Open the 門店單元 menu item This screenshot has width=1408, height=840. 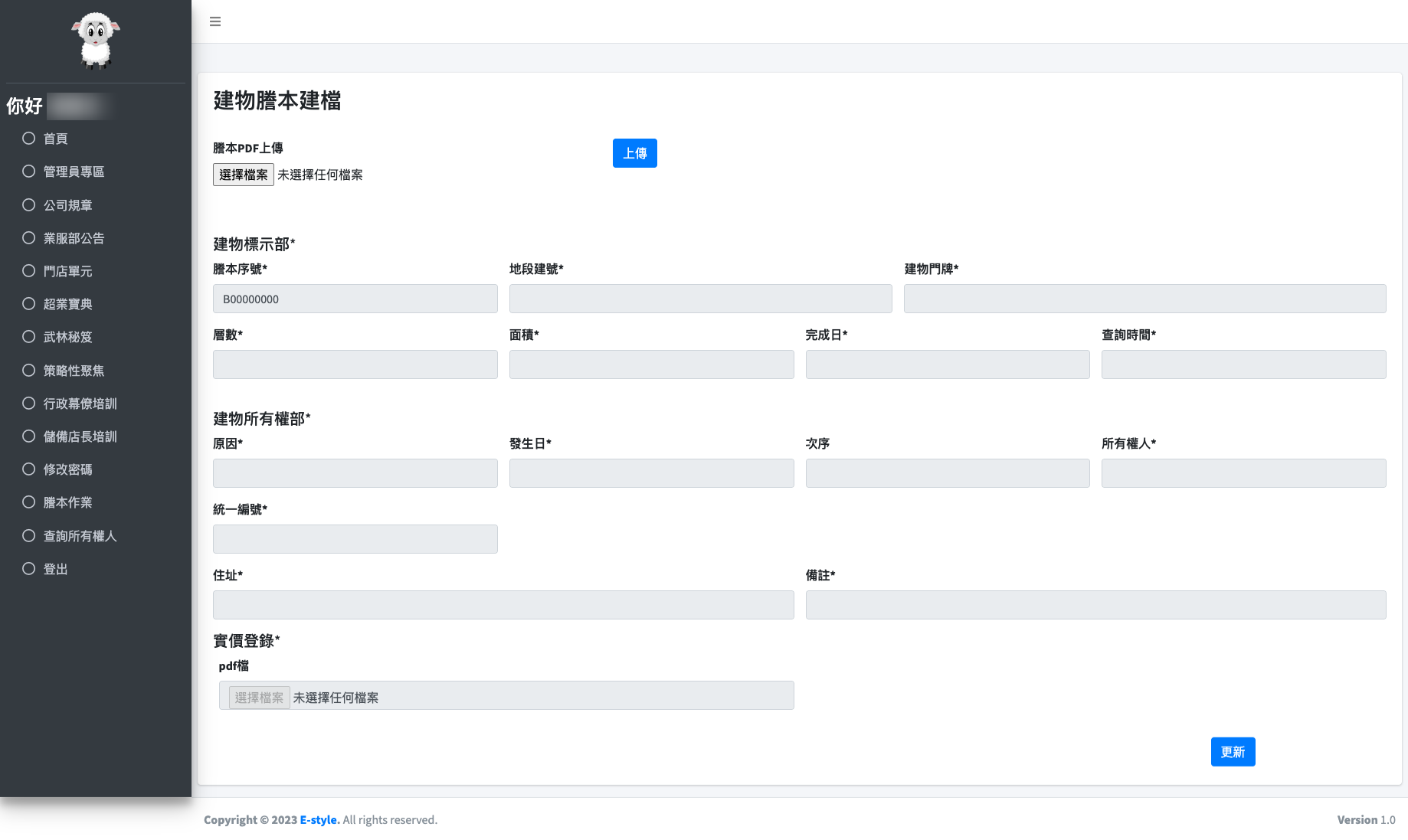point(67,271)
